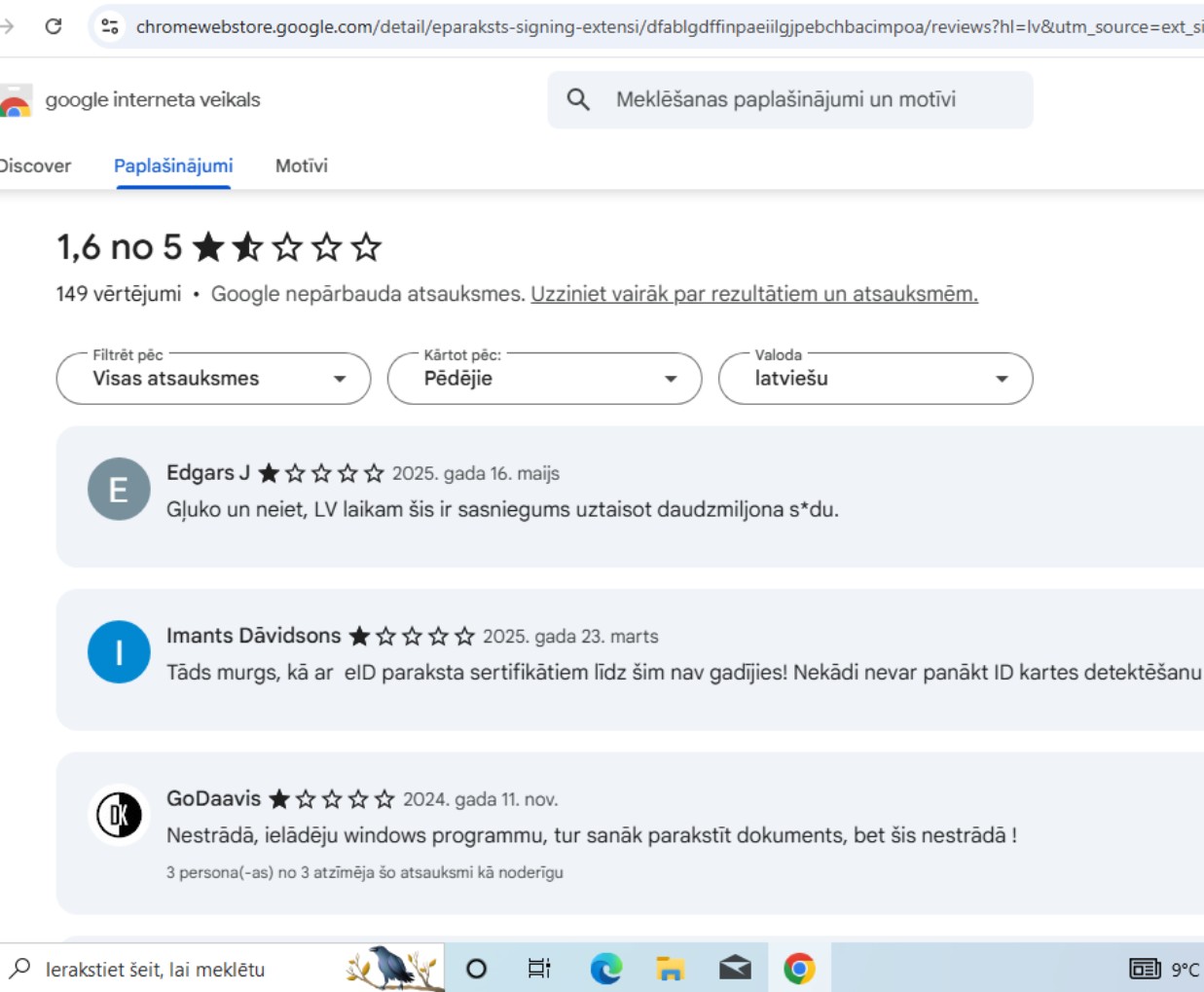Click review text 'Gļuko un neiet'
This screenshot has width=1204, height=992.
pos(502,509)
